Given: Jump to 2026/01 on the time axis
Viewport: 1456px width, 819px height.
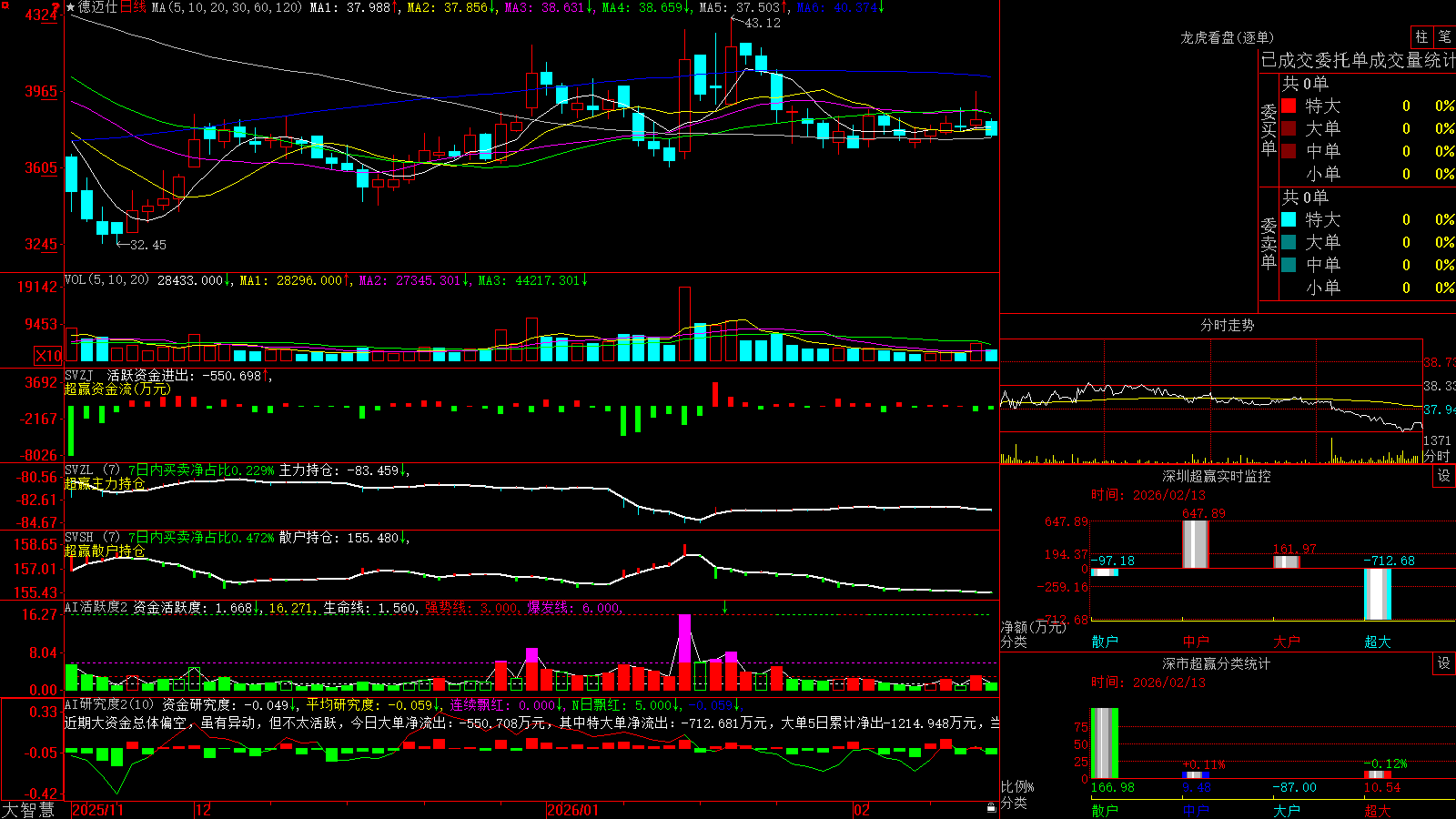Looking at the screenshot, I should pos(573,810).
